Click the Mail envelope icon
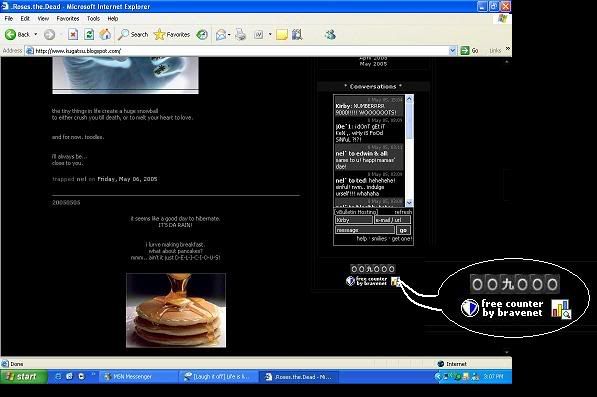This screenshot has width=597, height=397. point(221,35)
